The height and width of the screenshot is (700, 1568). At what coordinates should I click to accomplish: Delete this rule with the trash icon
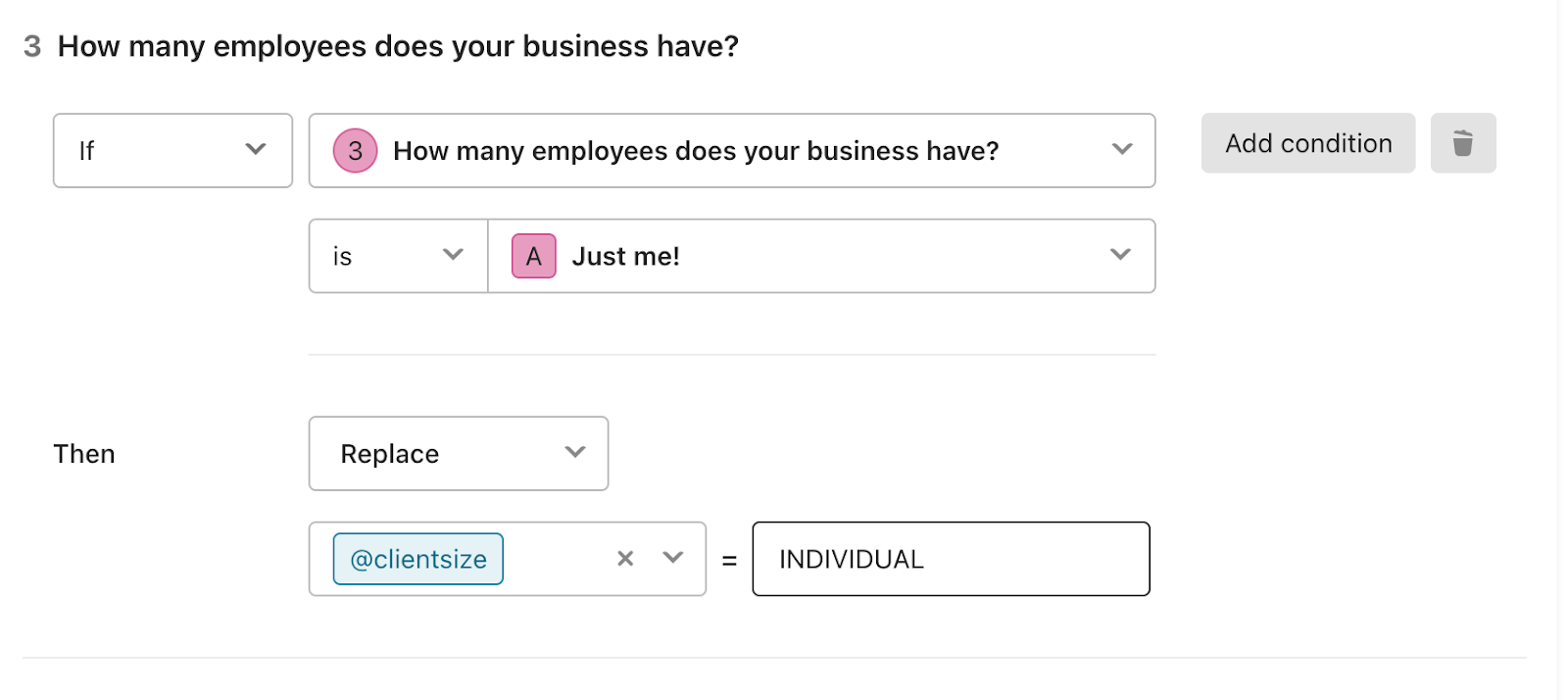(x=1462, y=143)
